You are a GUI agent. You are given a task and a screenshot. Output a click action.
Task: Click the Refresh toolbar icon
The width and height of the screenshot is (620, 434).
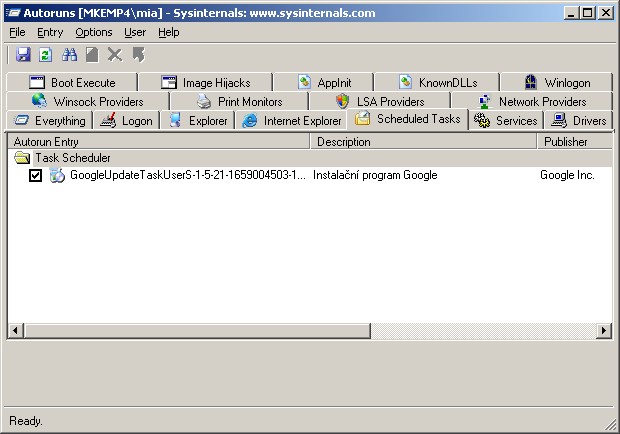(45, 55)
